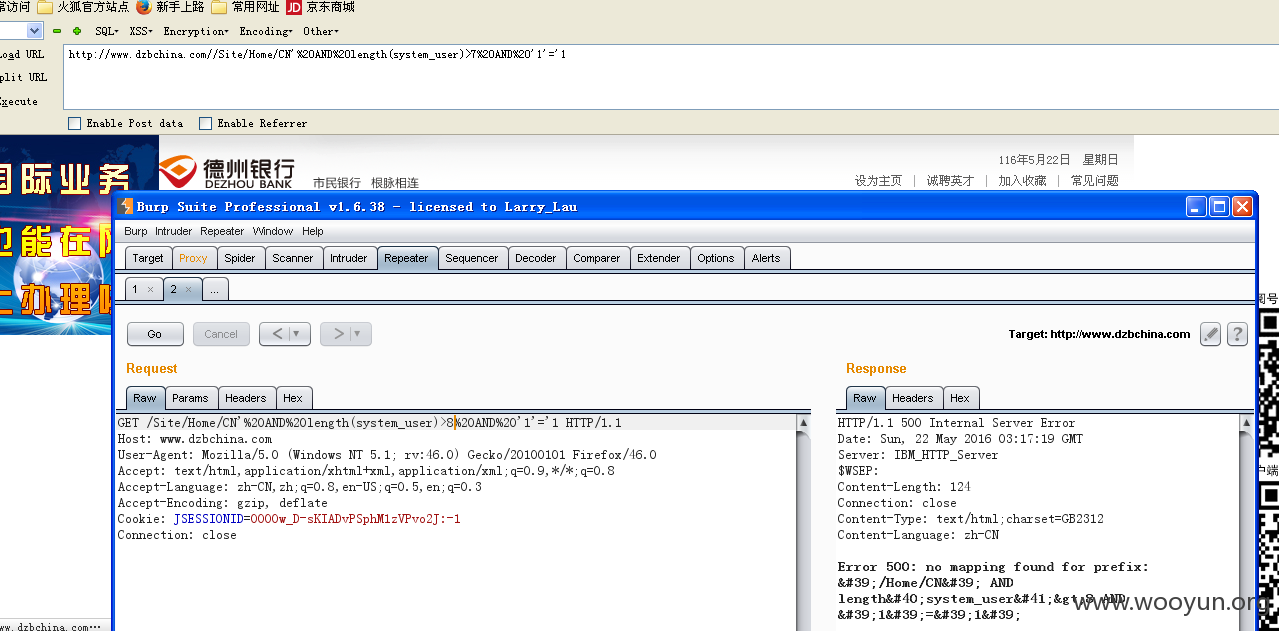The image size is (1279, 631).
Task: Open the SQL dropdown in HackBar
Action: [107, 31]
